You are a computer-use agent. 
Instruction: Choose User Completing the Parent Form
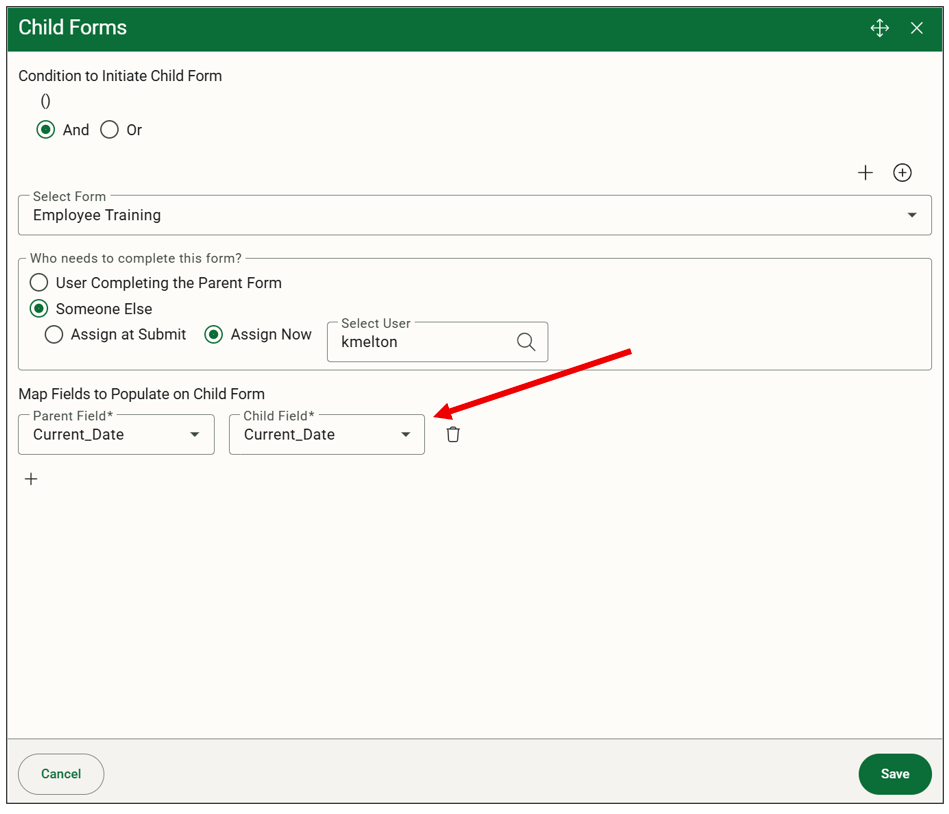pos(39,283)
